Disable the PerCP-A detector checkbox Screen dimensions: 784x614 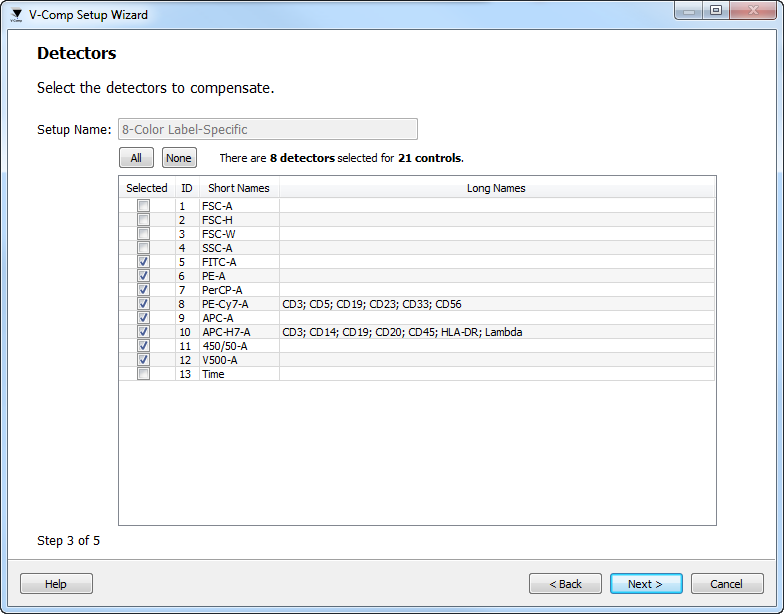click(x=144, y=290)
